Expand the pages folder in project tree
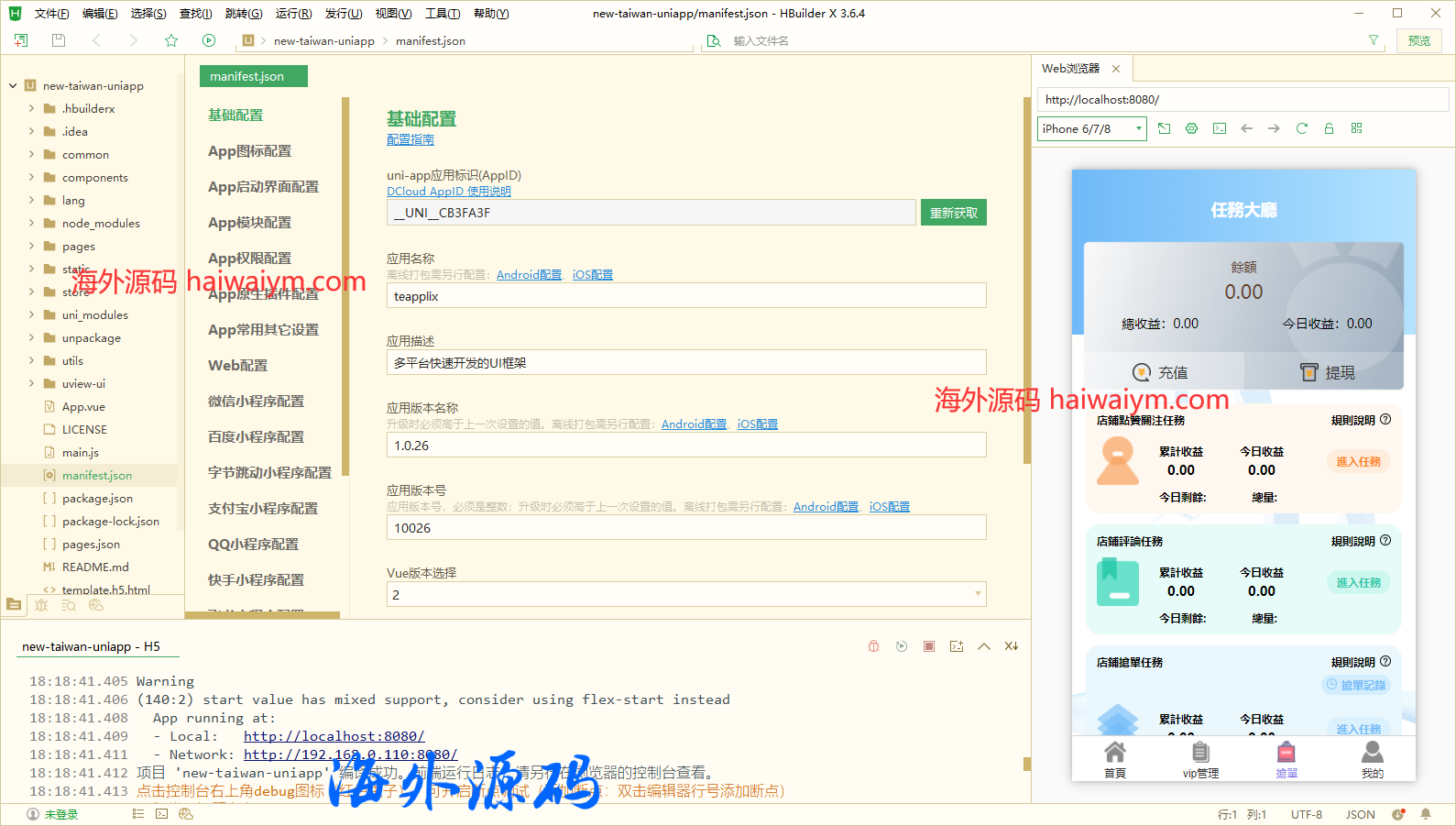The height and width of the screenshot is (826, 1456). pos(31,246)
